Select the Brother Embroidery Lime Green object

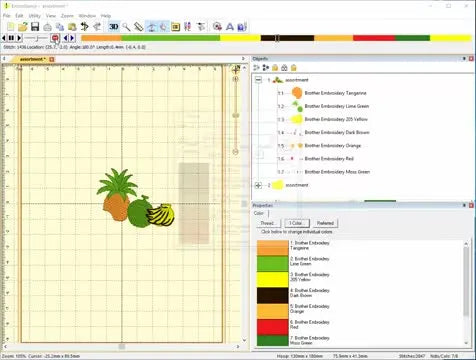tap(337, 106)
